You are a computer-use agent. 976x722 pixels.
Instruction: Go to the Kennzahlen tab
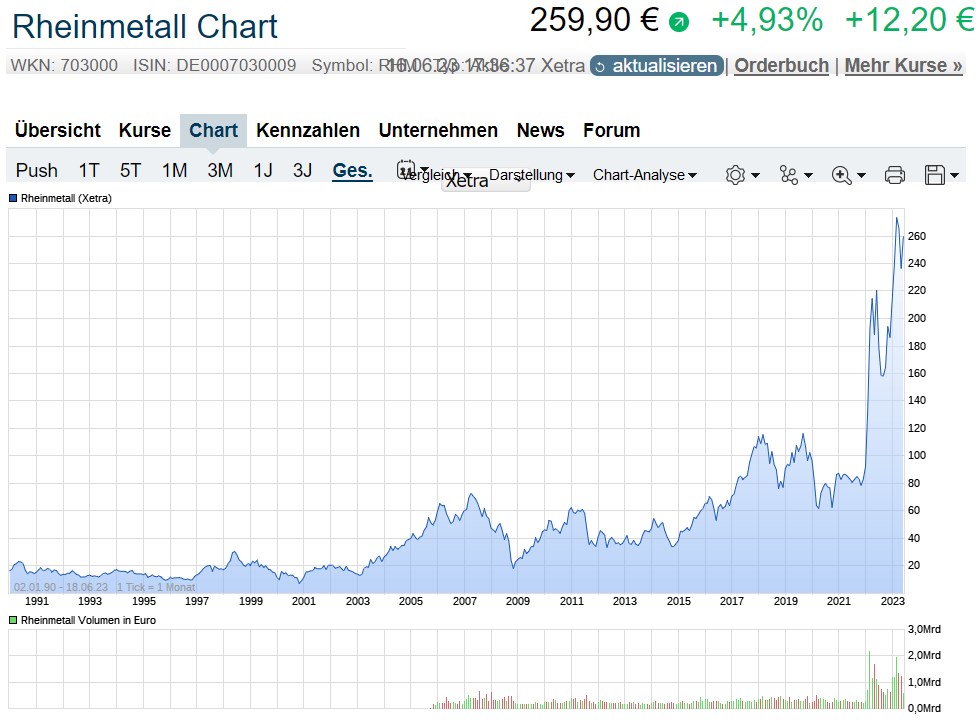coord(308,130)
